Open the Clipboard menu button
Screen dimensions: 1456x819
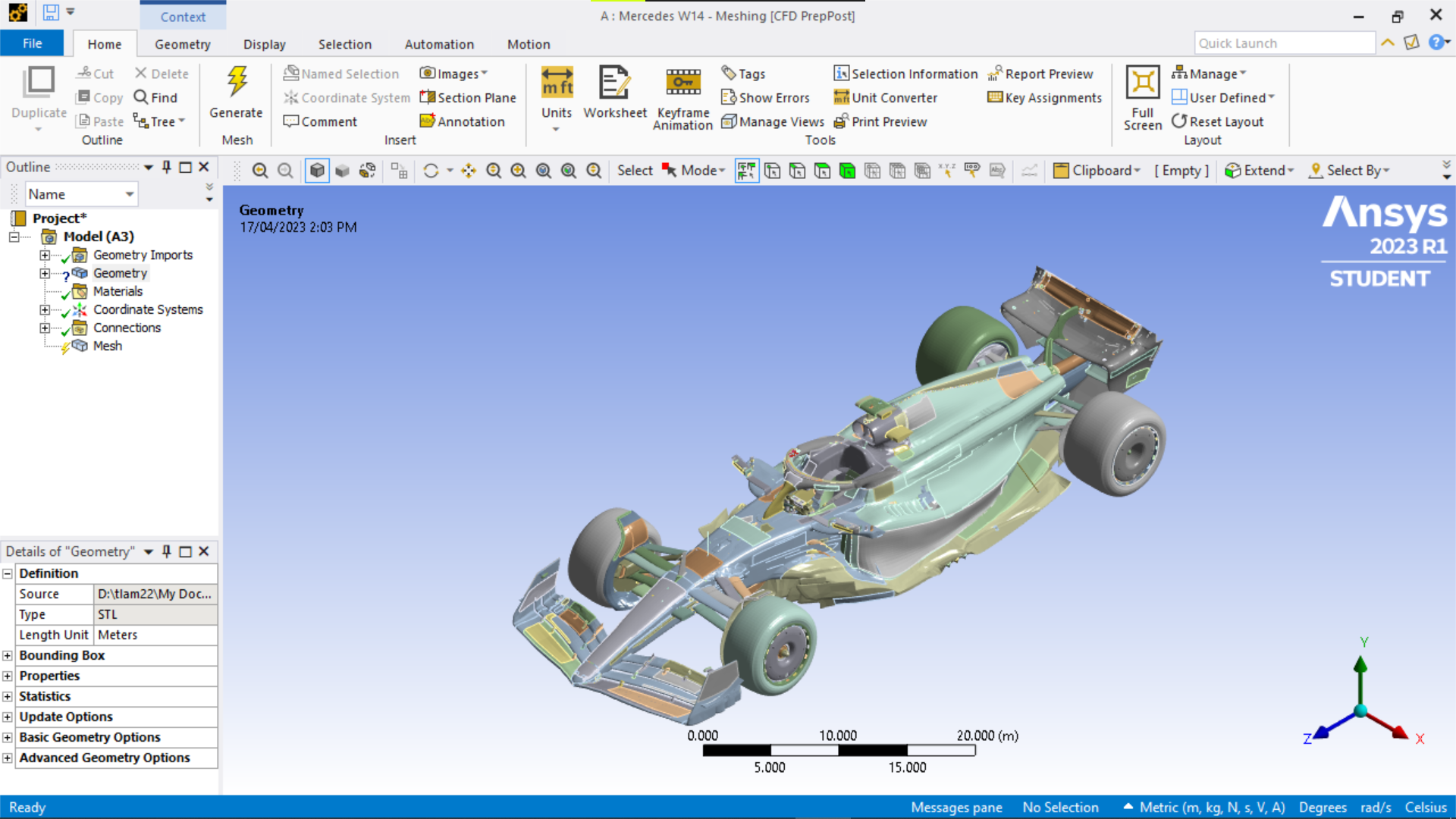pos(1097,171)
